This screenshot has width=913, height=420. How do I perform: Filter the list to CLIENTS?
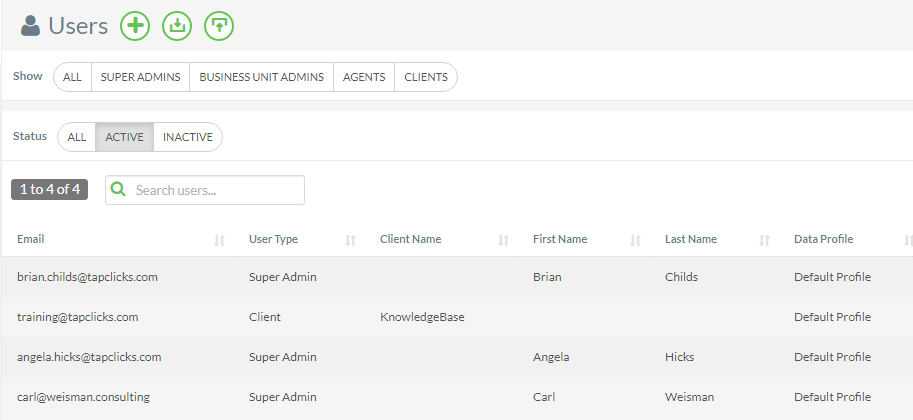tap(426, 77)
